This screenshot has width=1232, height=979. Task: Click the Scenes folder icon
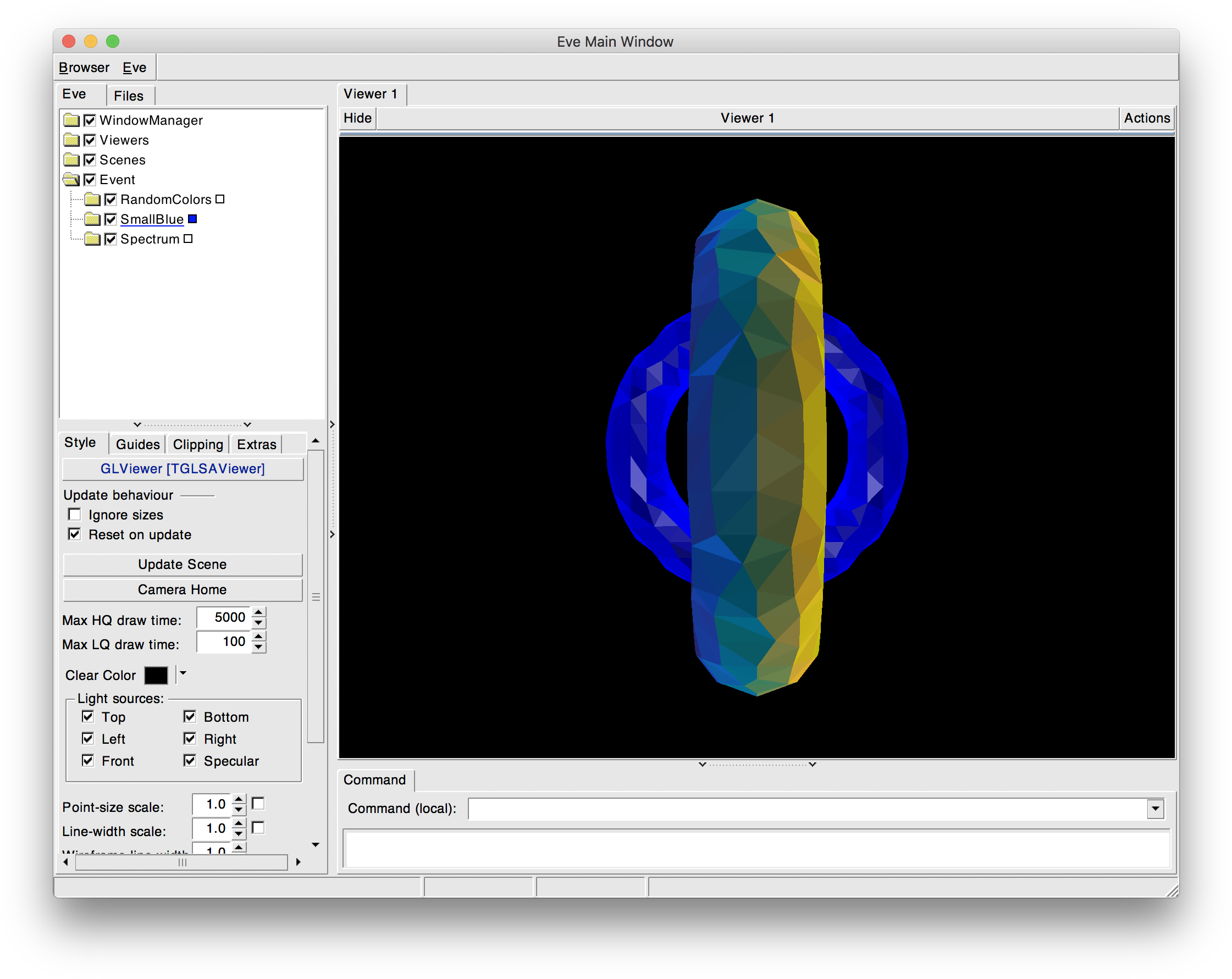coord(71,160)
